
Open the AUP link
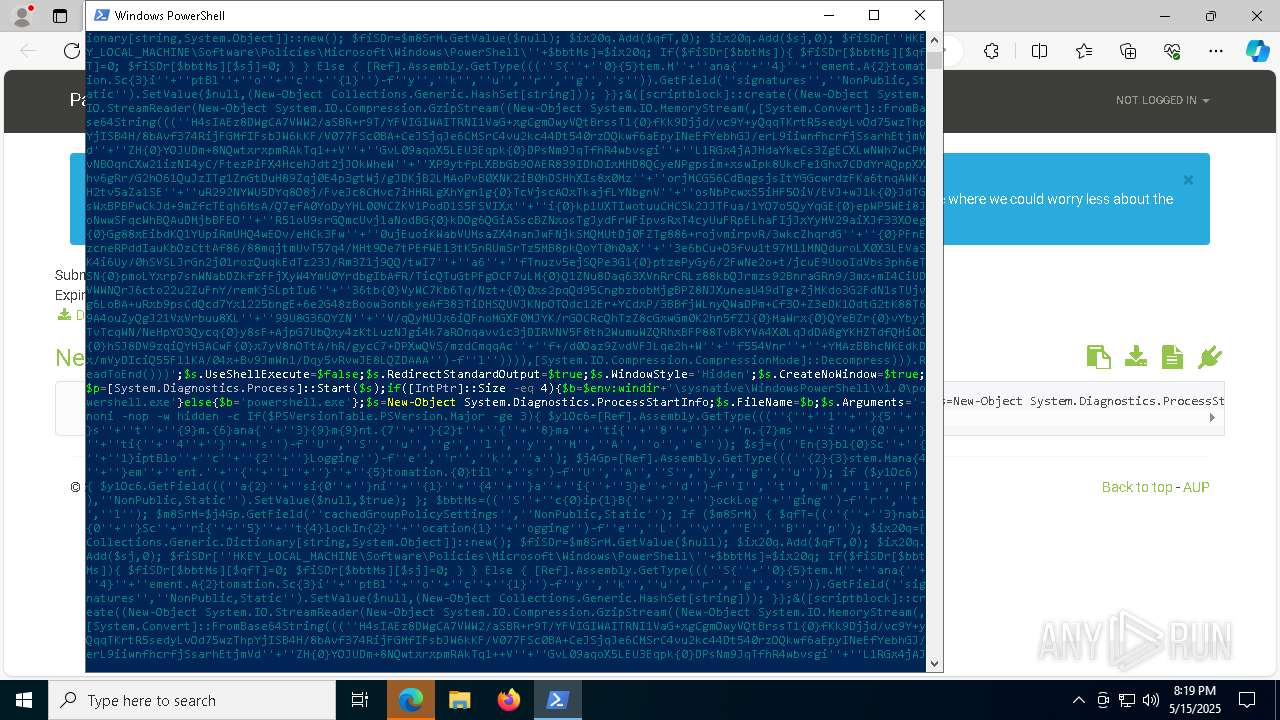click(x=1196, y=487)
